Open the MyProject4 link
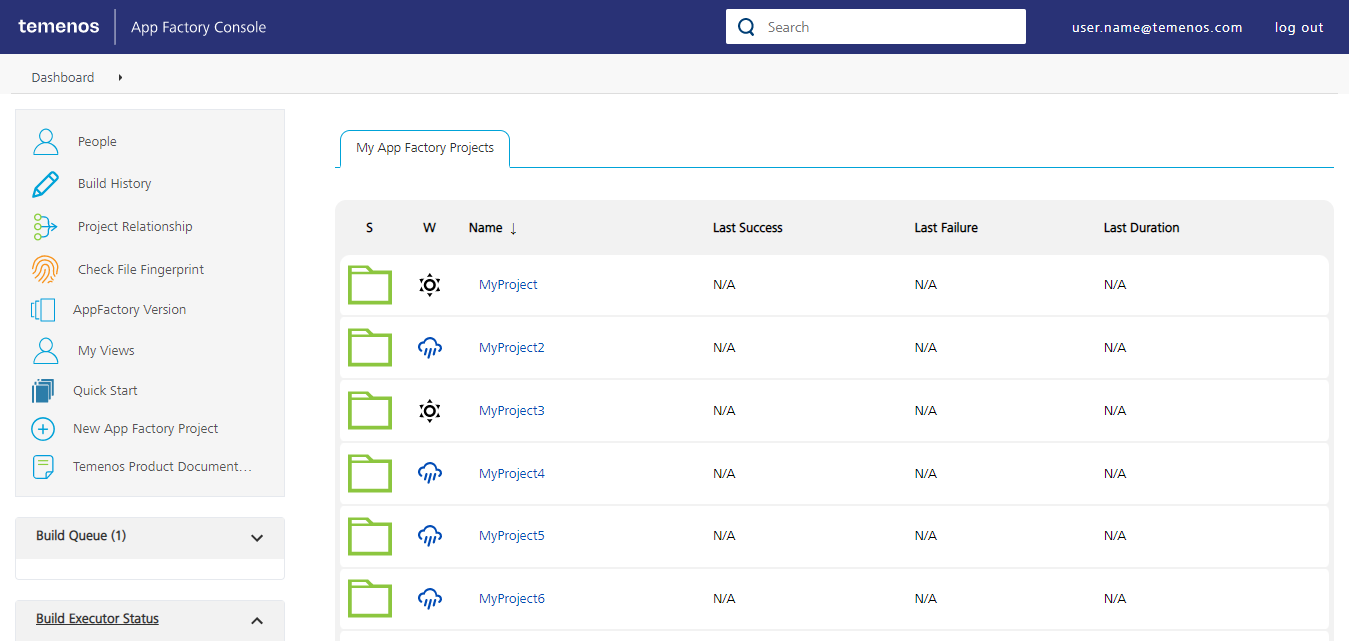The width and height of the screenshot is (1349, 641). tap(511, 474)
